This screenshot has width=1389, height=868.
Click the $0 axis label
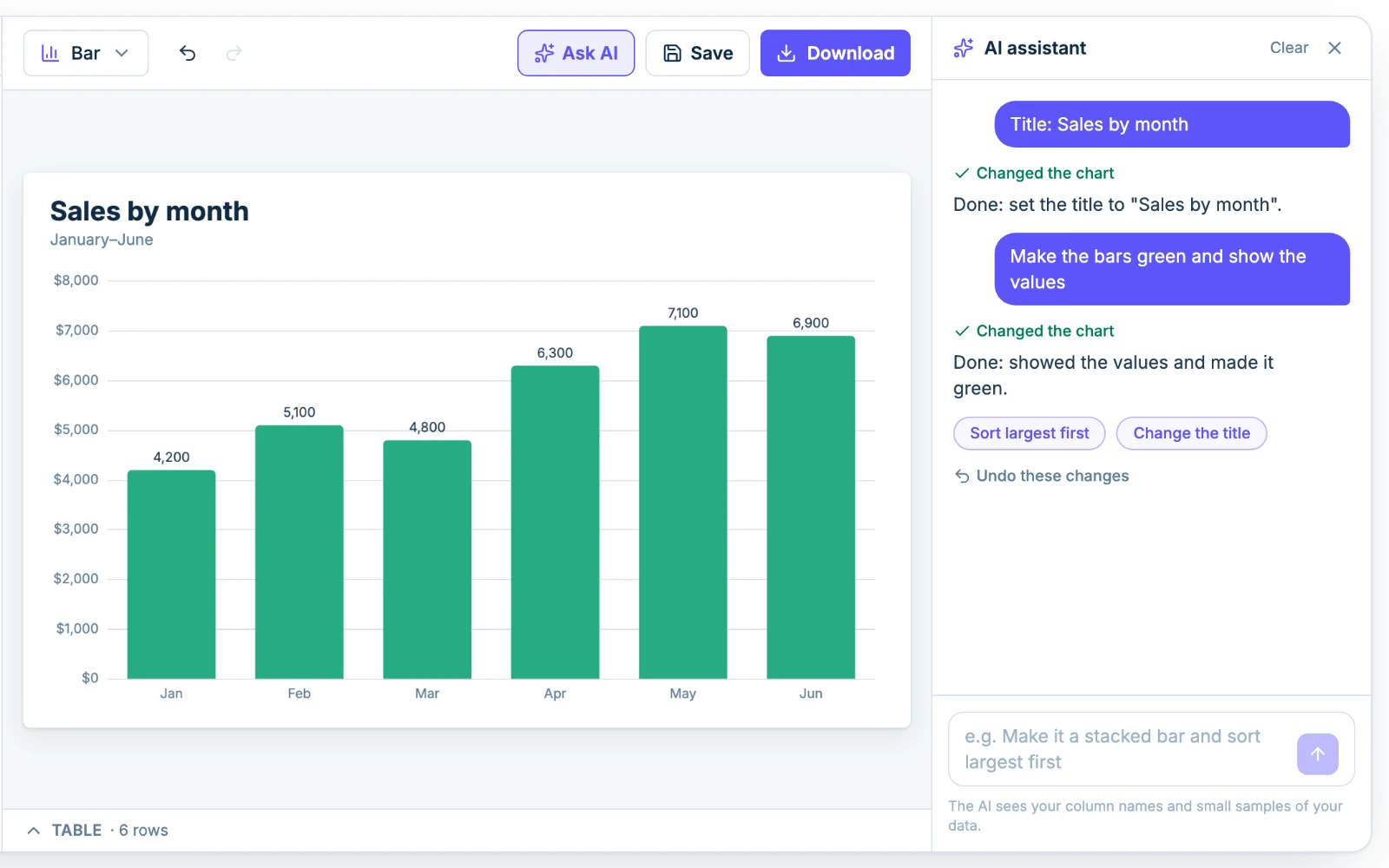click(90, 678)
